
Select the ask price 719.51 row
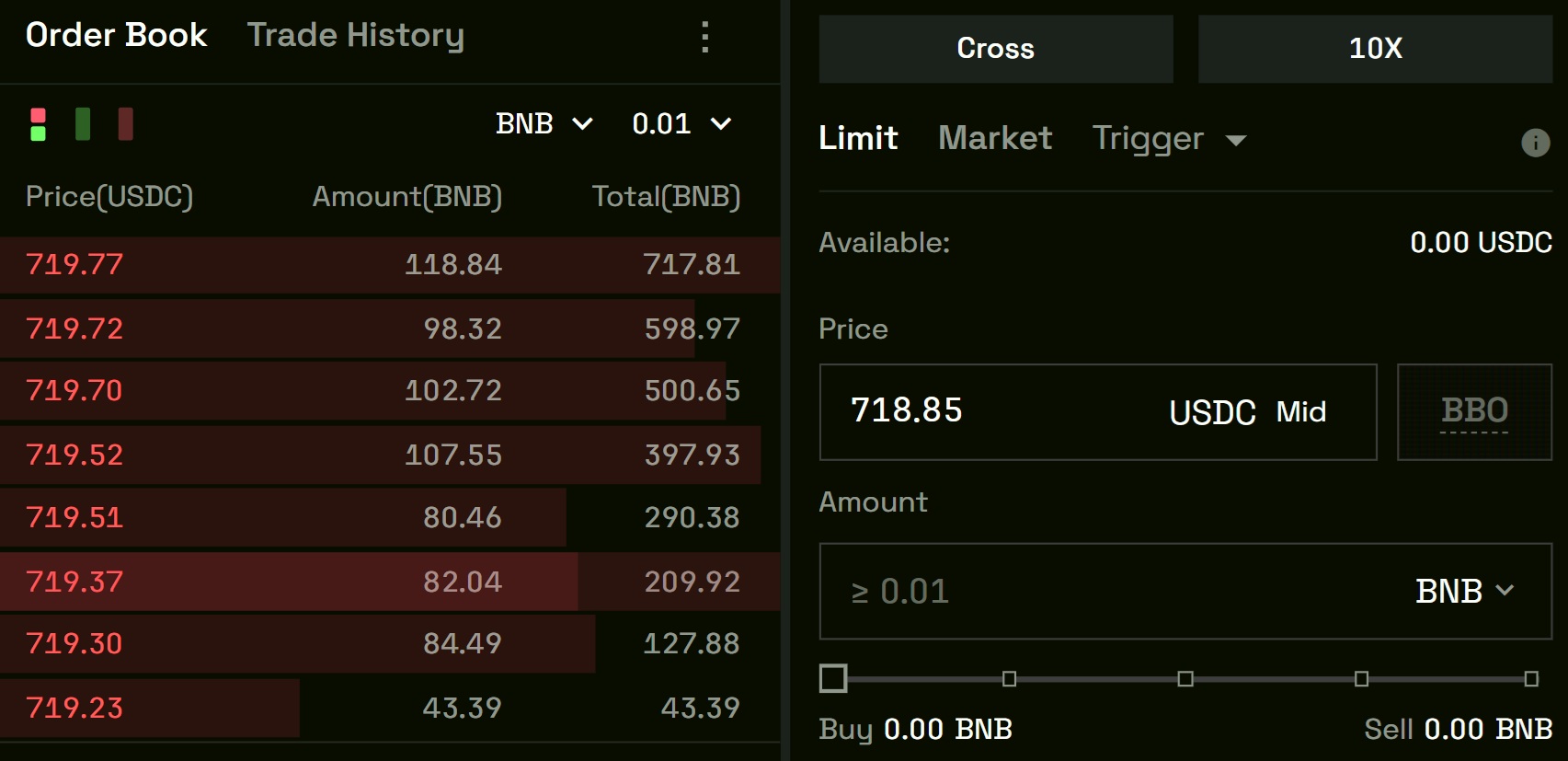tap(390, 517)
